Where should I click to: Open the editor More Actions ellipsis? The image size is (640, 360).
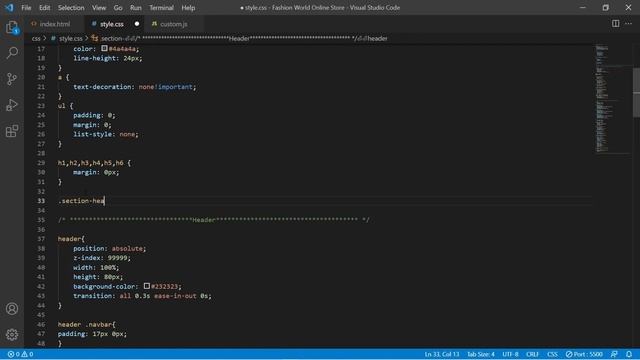pos(628,24)
